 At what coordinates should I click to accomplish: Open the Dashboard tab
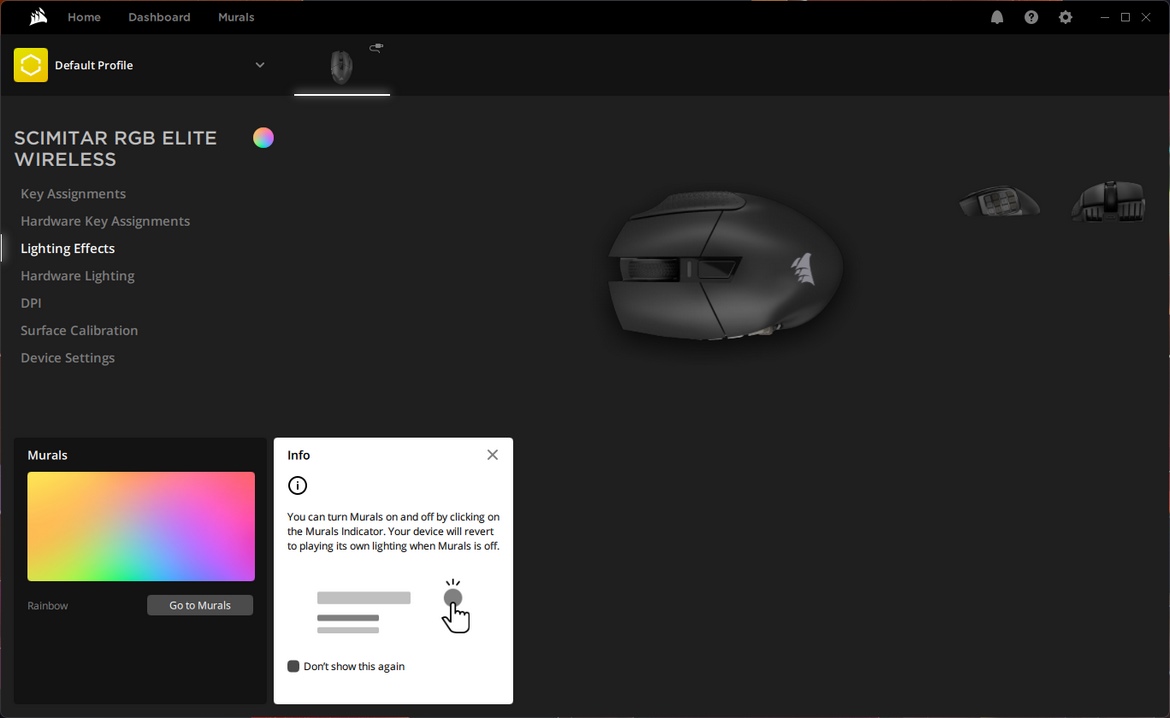click(159, 17)
